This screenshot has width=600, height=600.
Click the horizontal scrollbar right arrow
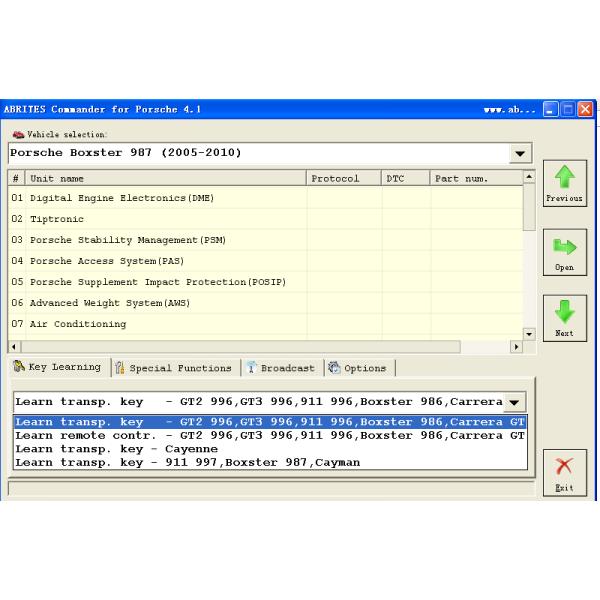516,346
